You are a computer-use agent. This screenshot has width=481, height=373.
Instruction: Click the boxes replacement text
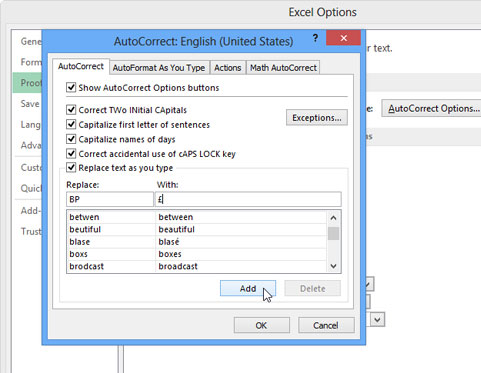pos(170,254)
